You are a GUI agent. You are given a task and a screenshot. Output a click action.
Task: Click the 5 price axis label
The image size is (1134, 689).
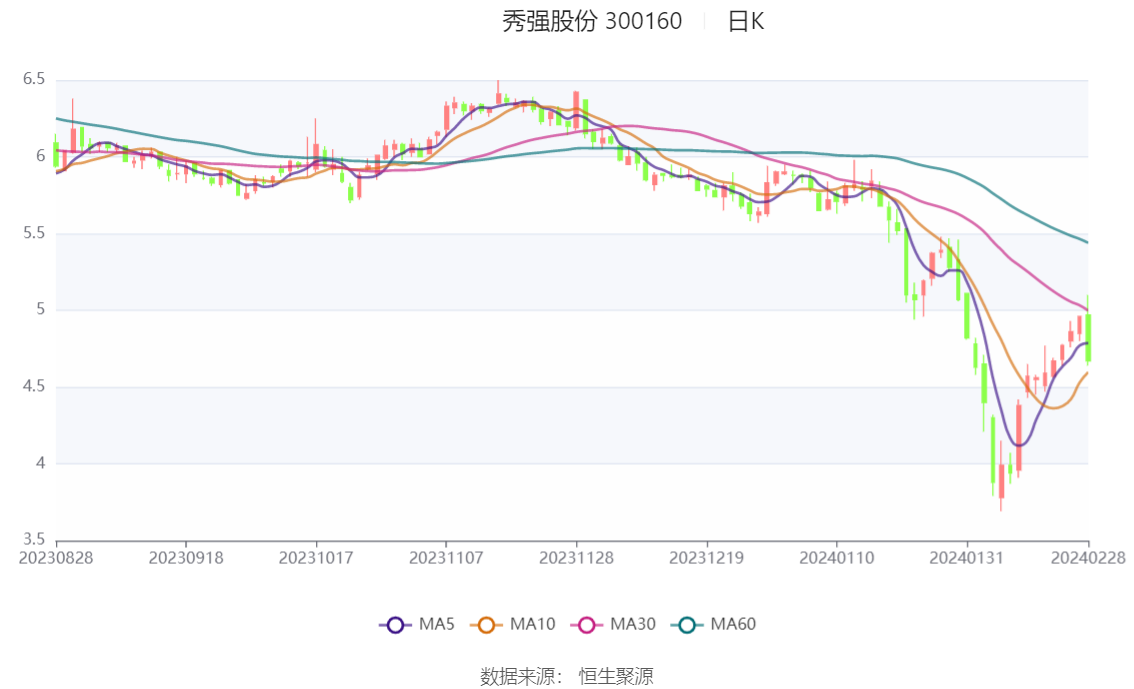[x=41, y=309]
